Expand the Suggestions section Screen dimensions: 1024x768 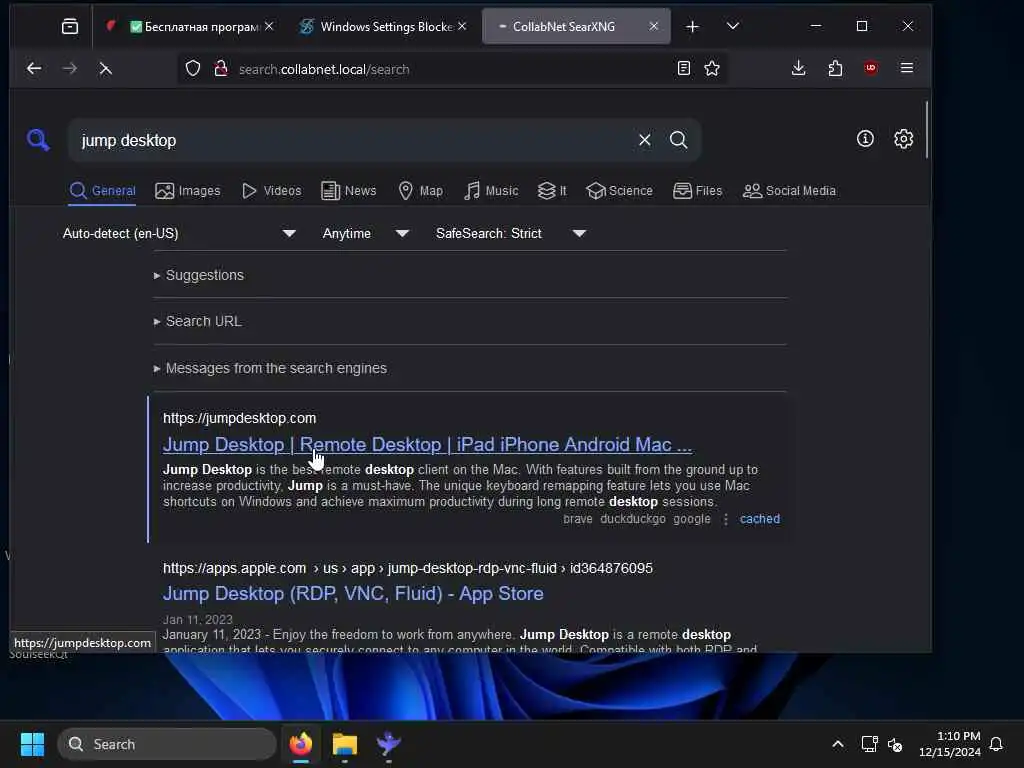(x=199, y=275)
